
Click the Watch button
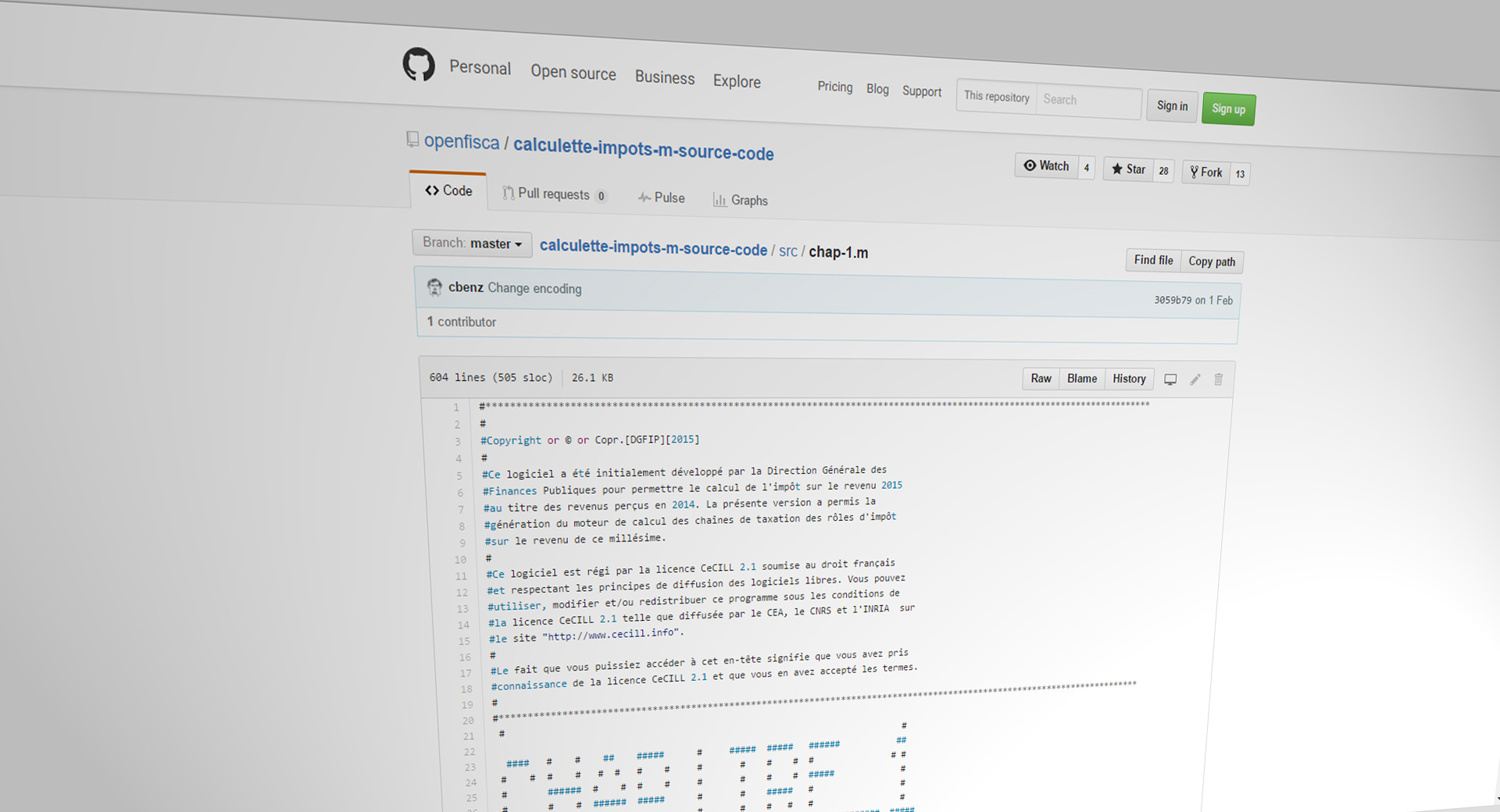(x=1046, y=166)
